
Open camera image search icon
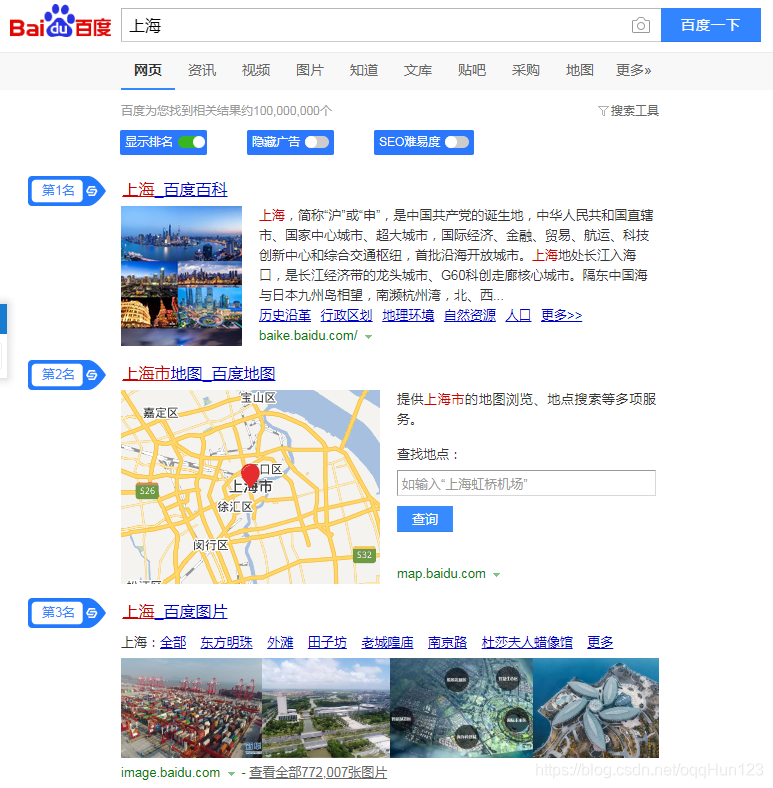click(640, 25)
